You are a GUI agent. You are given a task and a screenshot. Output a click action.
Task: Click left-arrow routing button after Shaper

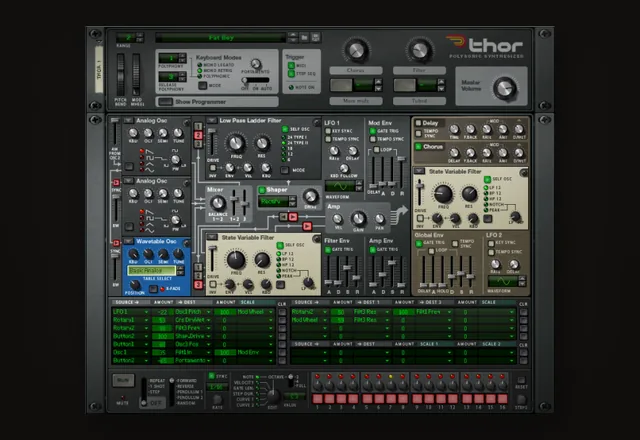(283, 216)
